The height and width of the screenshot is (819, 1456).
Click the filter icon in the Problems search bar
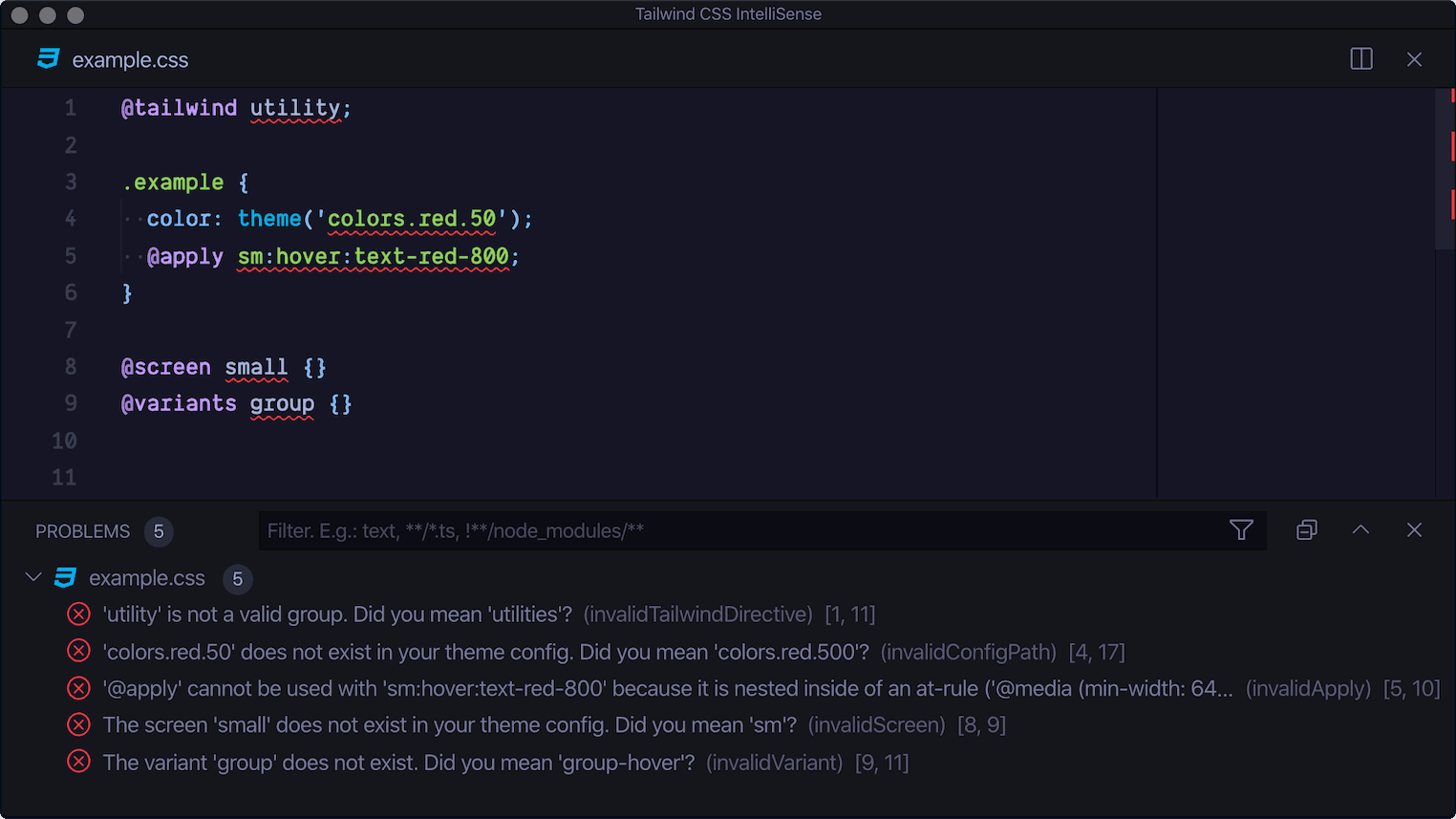[1240, 529]
